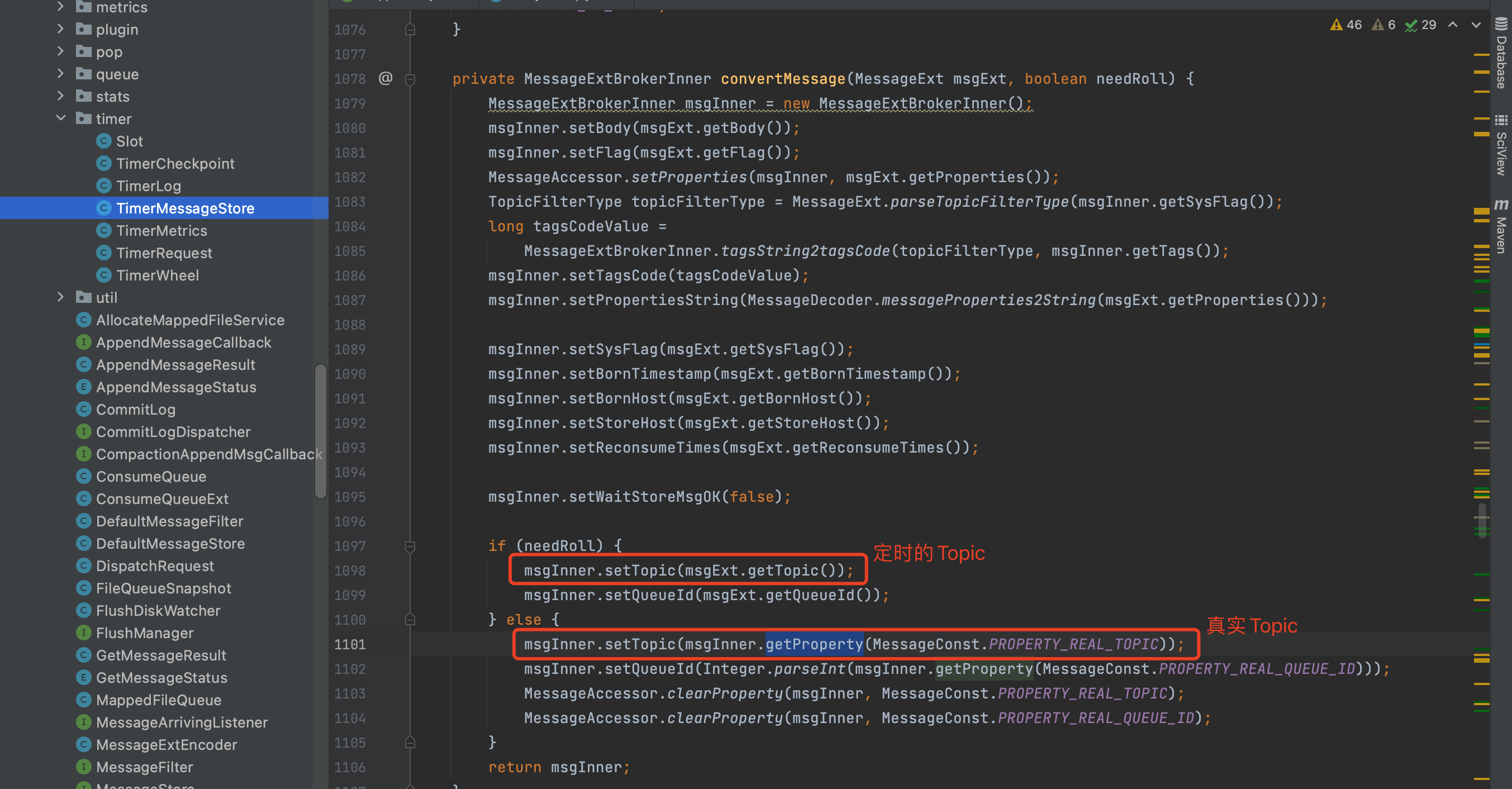1512x789 pixels.
Task: Expand the util package
Action: click(x=60, y=298)
